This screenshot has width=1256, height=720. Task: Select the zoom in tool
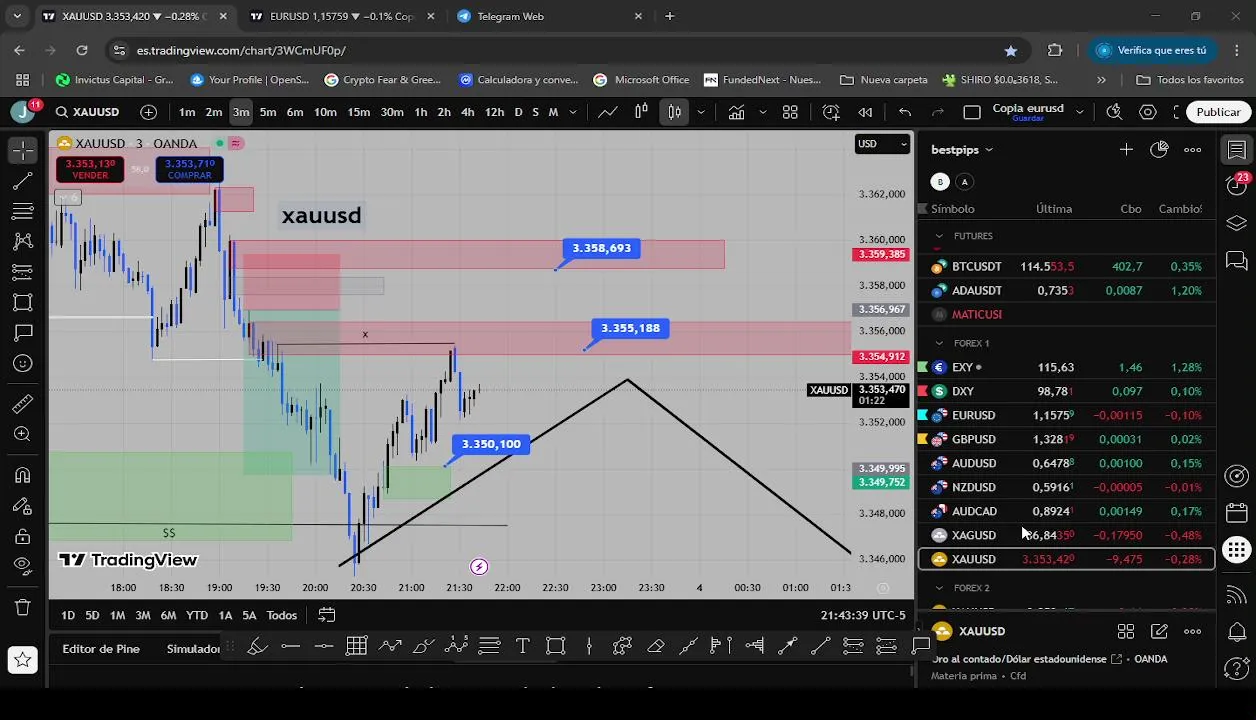click(23, 434)
